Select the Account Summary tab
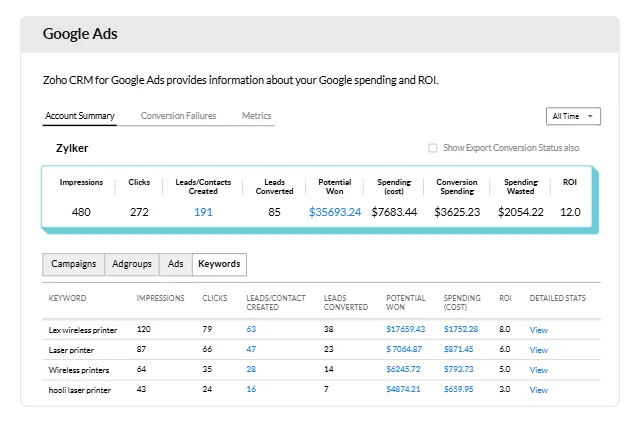635x423 pixels. (x=80, y=116)
